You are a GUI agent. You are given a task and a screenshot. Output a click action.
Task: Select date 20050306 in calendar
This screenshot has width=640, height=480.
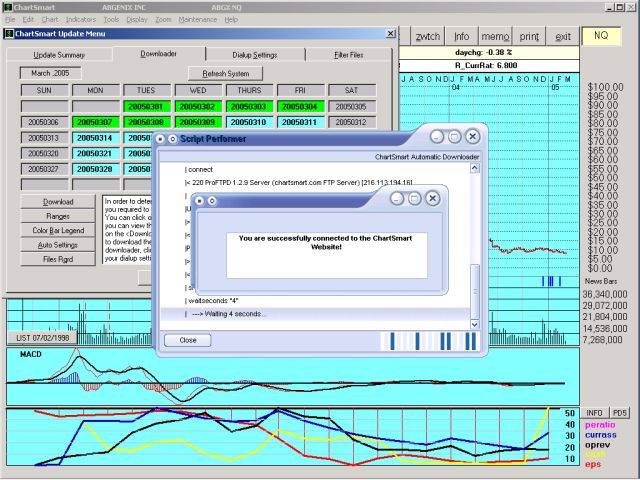coord(43,122)
